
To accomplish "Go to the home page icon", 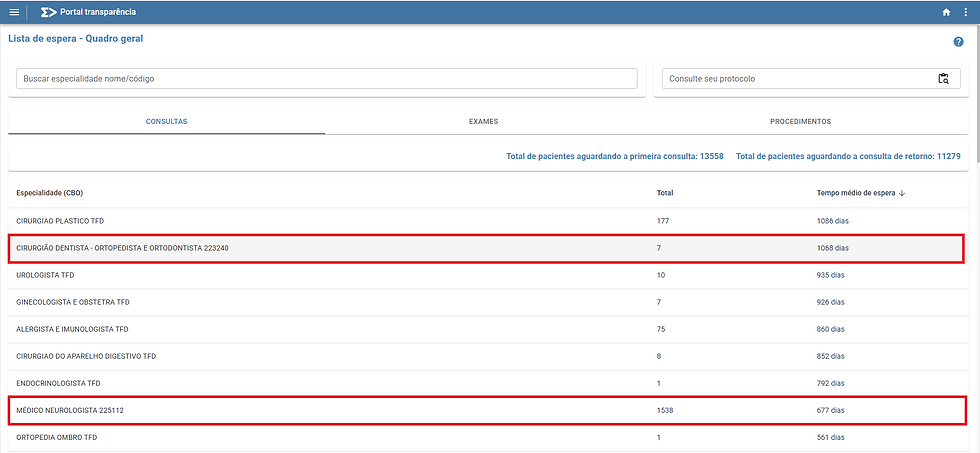I will (x=946, y=12).
